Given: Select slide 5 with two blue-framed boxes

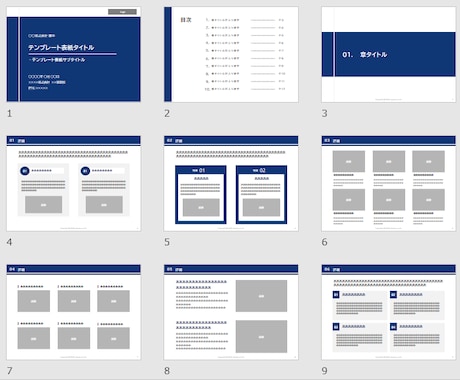Looking at the screenshot, I should [x=231, y=183].
